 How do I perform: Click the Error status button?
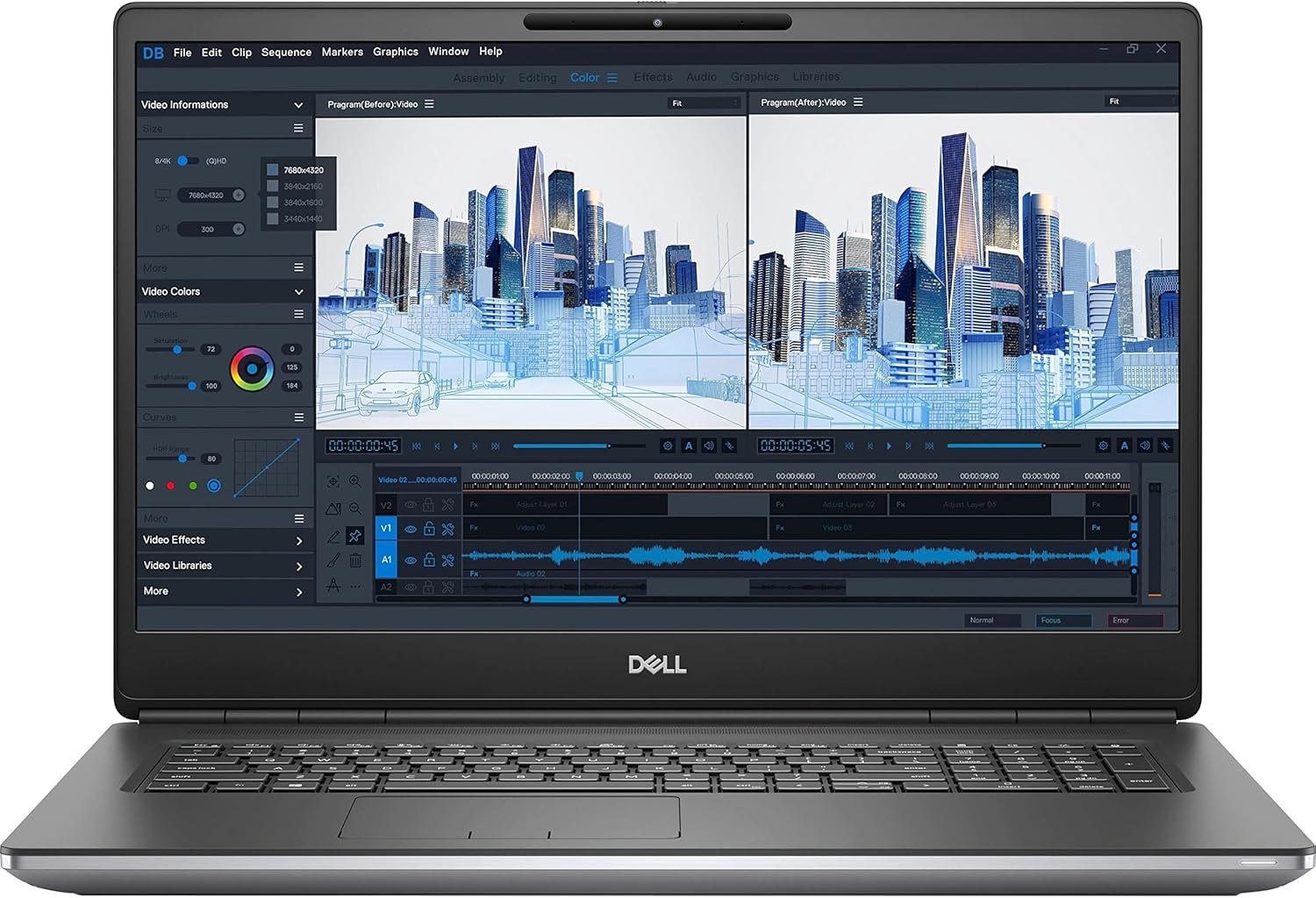coord(1135,620)
